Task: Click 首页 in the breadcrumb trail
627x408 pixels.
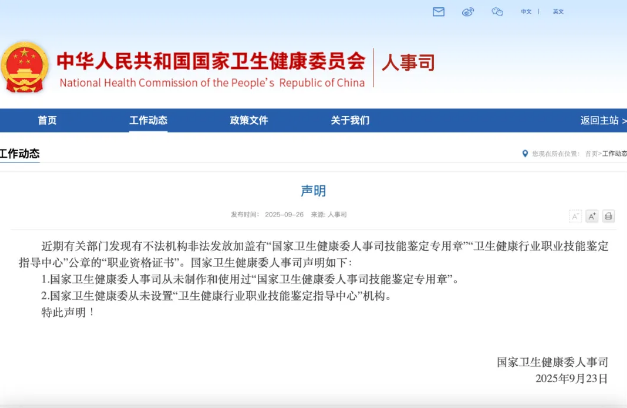Action: [591, 154]
